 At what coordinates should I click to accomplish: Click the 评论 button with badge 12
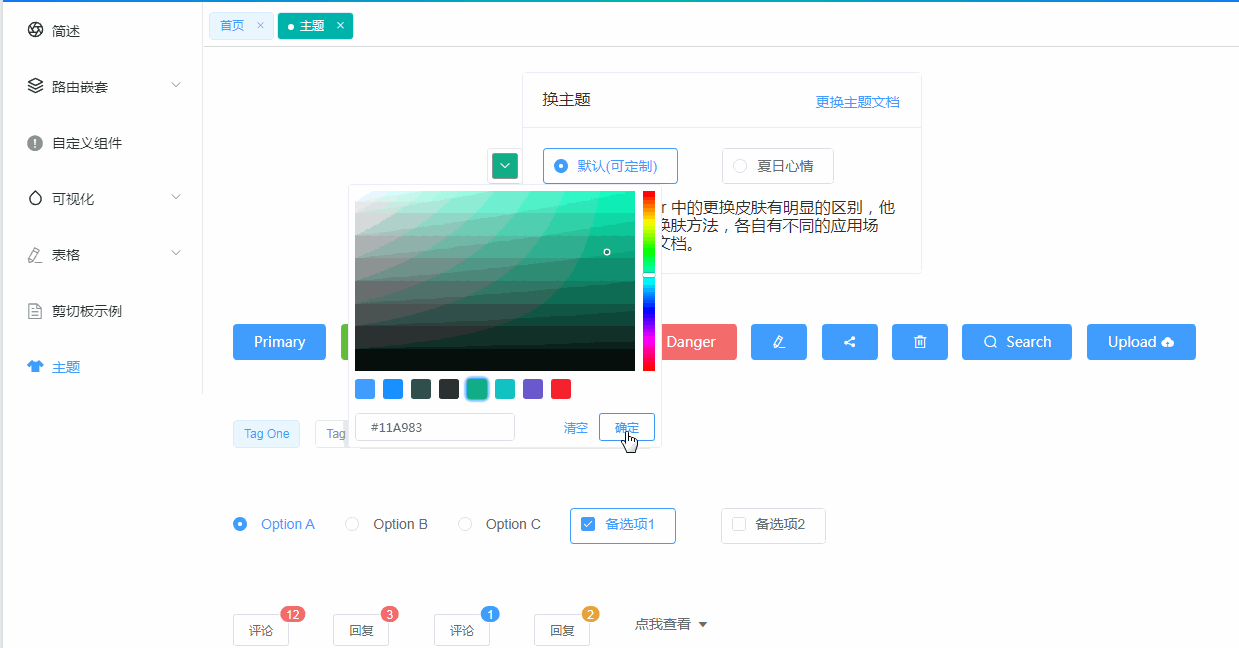tap(261, 630)
